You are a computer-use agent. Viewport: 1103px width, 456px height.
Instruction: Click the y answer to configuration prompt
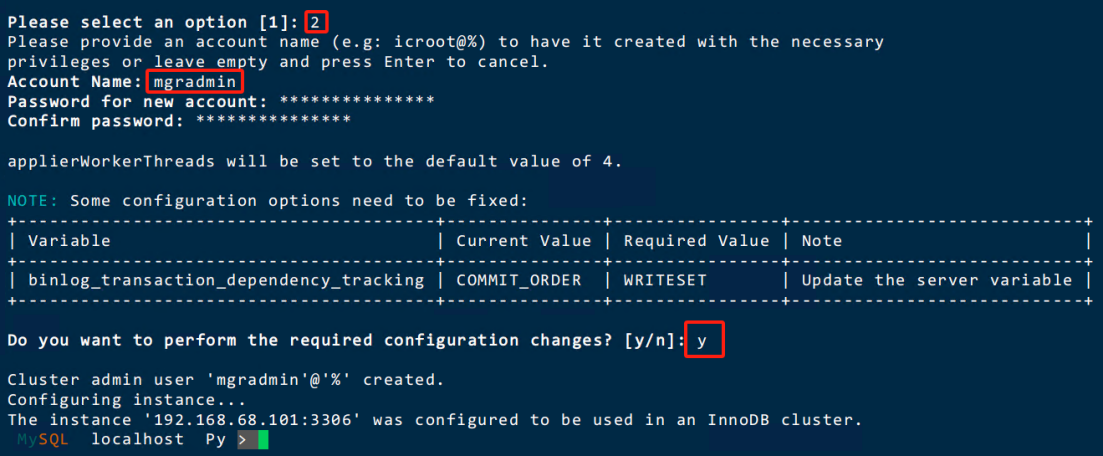pyautogui.click(x=704, y=341)
